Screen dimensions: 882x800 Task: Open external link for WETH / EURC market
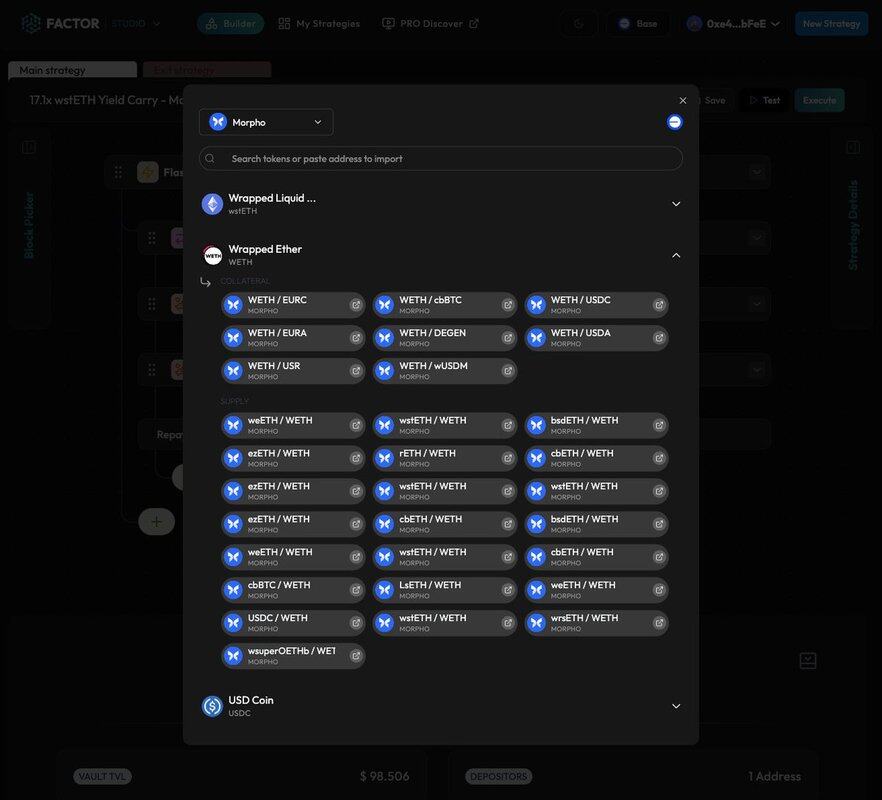(356, 306)
